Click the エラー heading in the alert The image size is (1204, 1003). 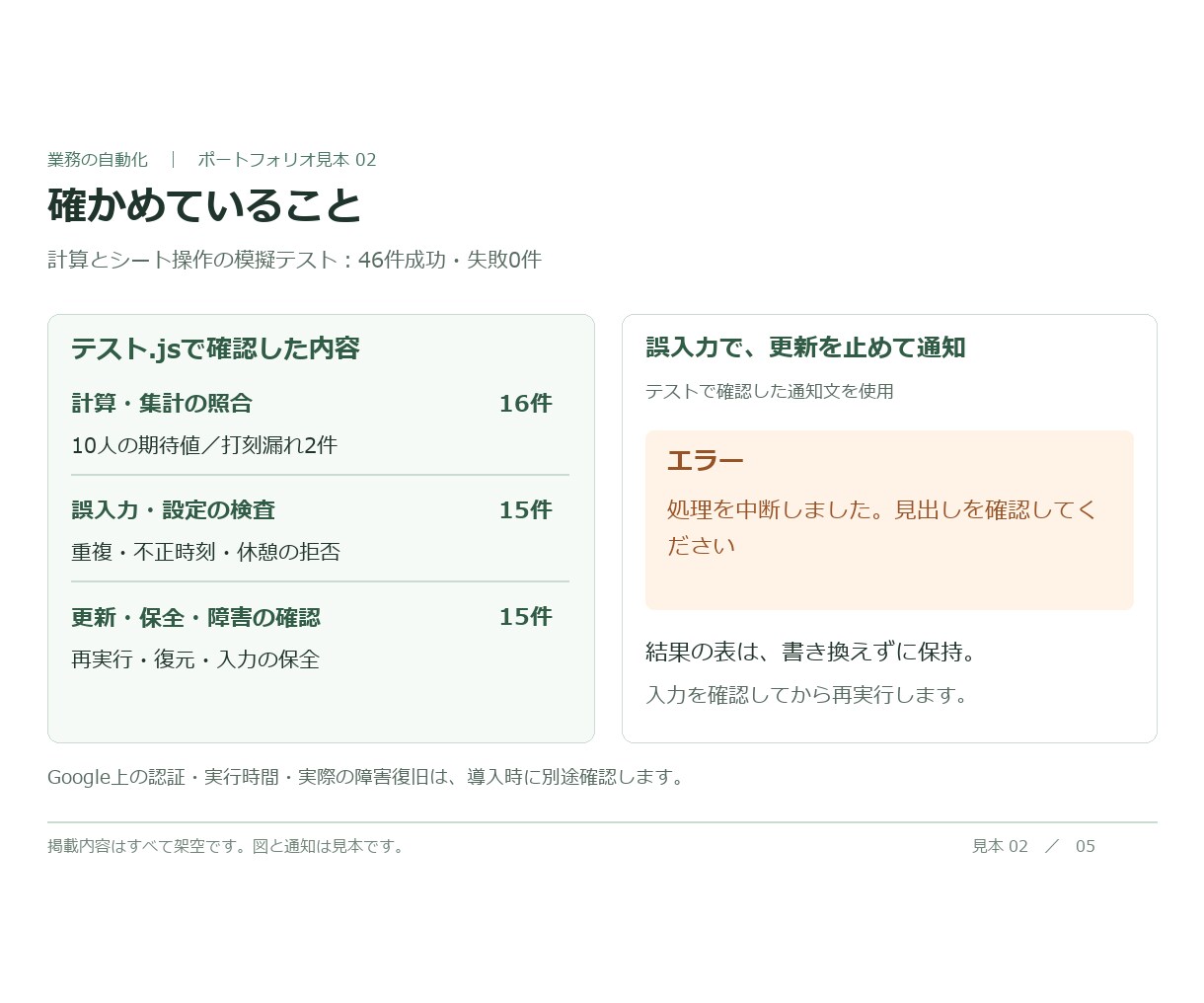pyautogui.click(x=705, y=461)
